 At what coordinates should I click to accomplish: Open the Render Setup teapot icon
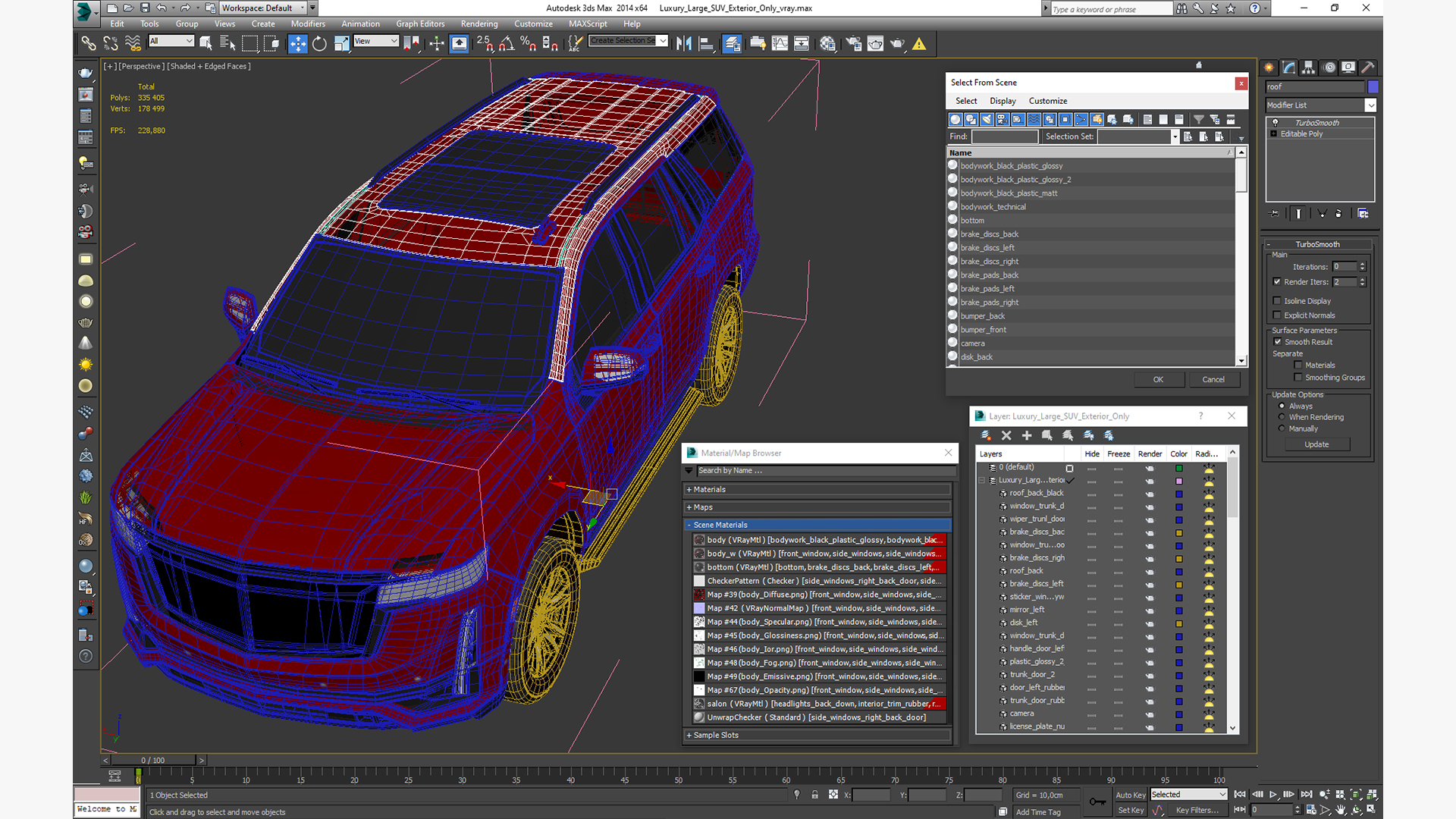point(853,44)
